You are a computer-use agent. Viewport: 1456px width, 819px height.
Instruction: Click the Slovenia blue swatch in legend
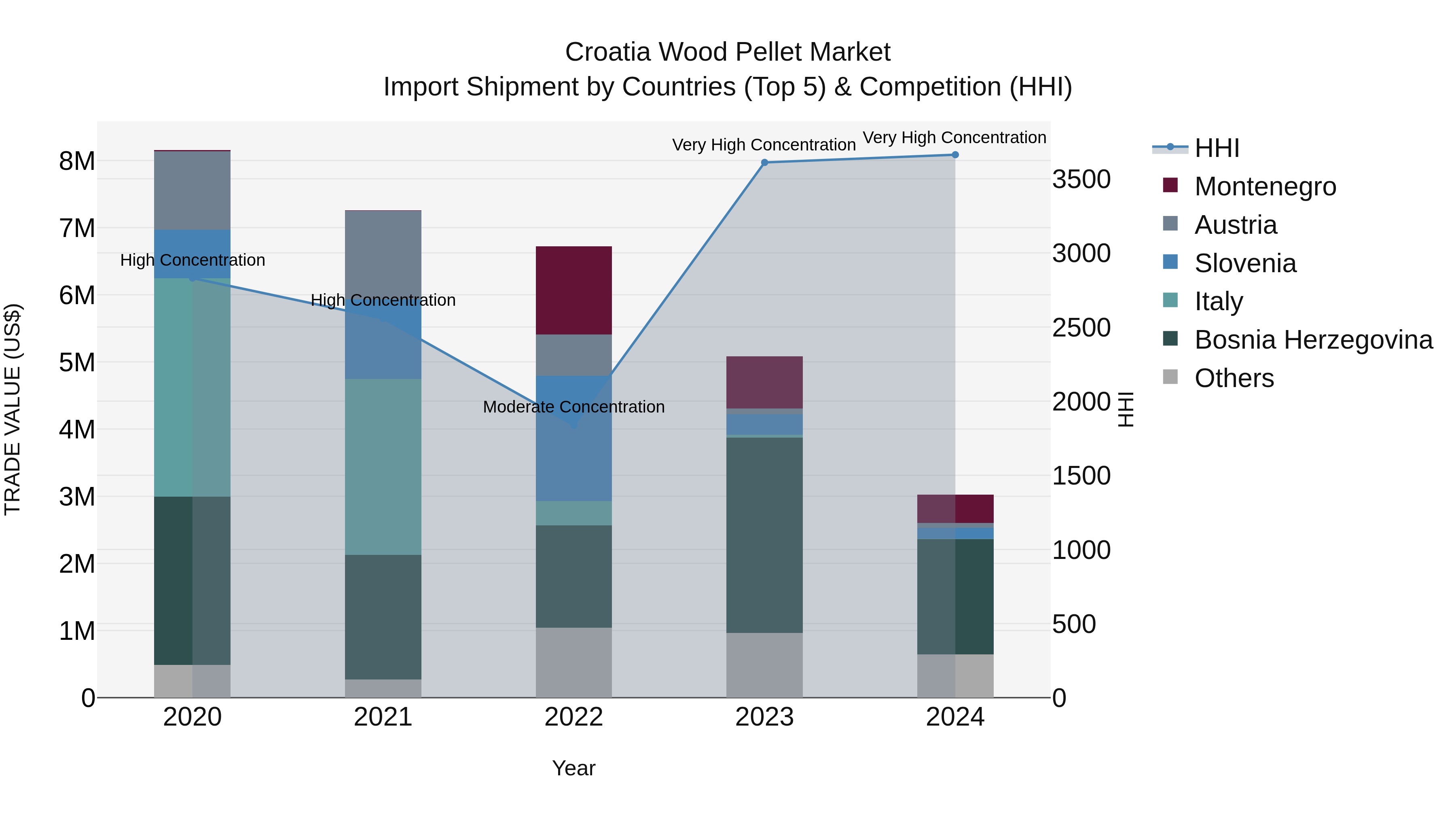click(x=1170, y=262)
